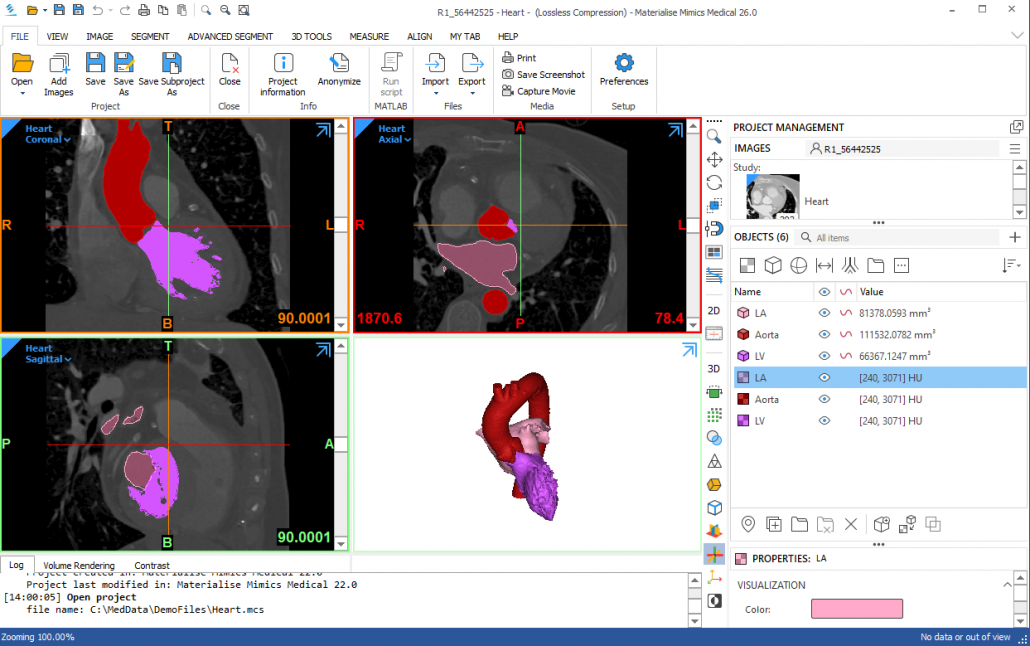Open the objects sort order dropdown

point(1012,265)
